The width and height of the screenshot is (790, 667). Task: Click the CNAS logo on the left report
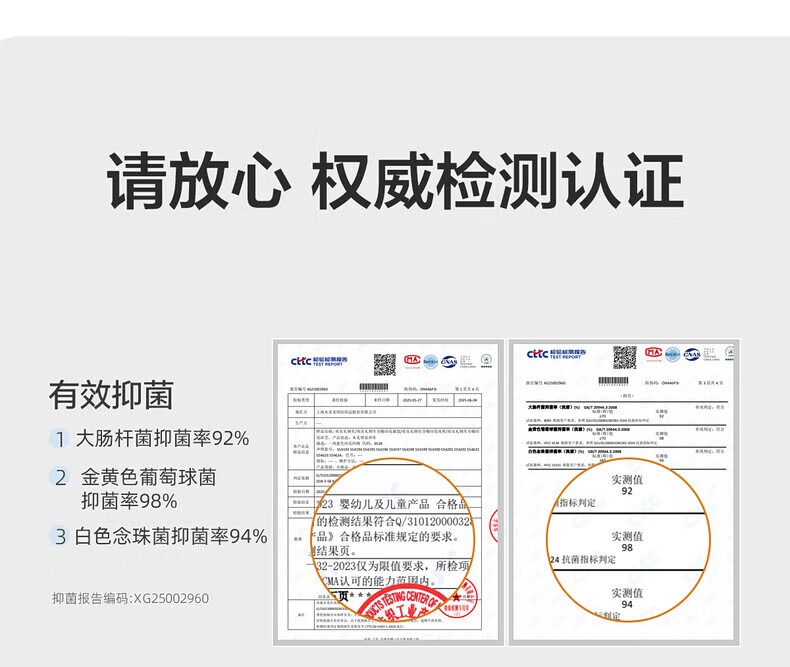449,361
